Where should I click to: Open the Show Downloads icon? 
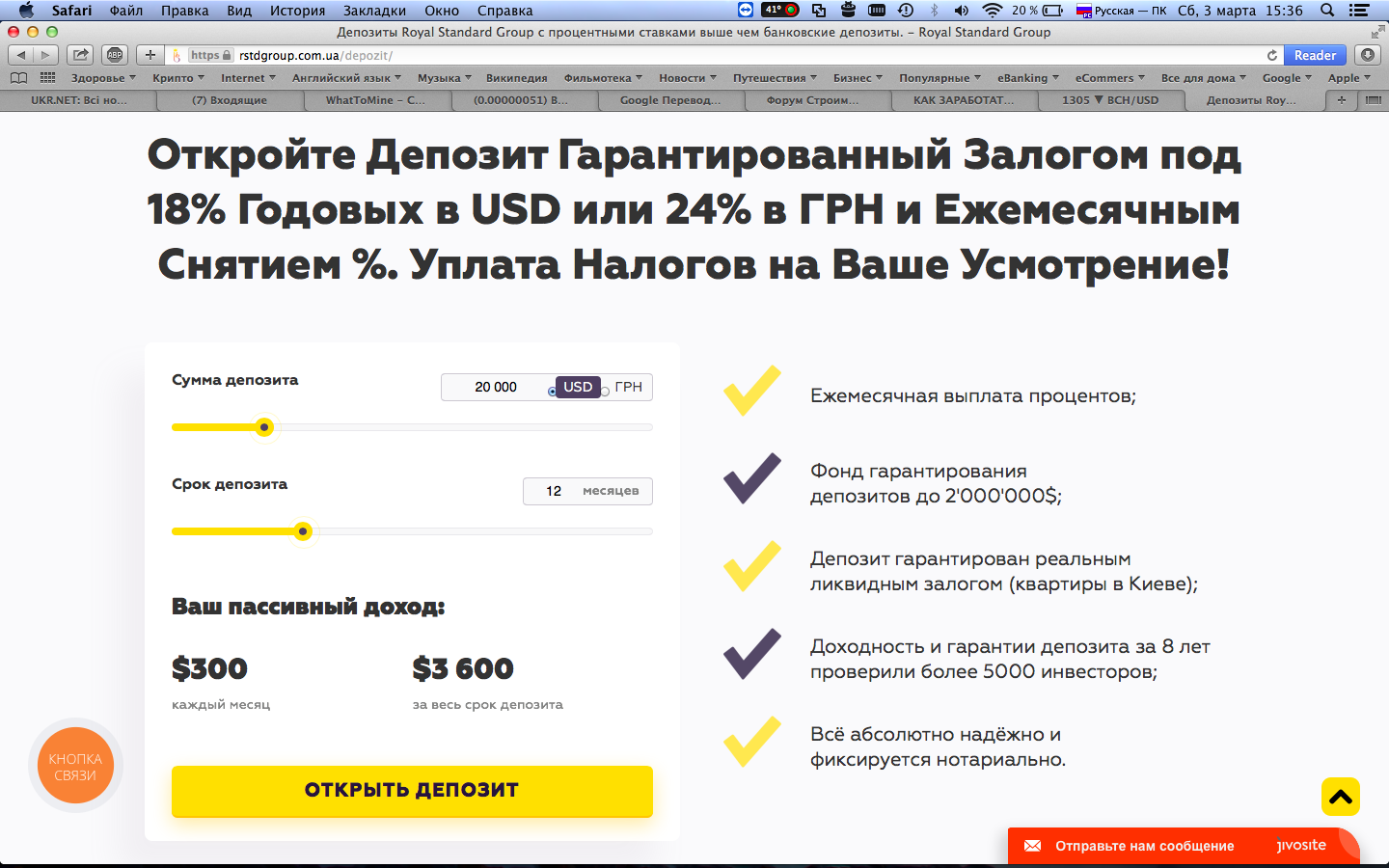1368,55
